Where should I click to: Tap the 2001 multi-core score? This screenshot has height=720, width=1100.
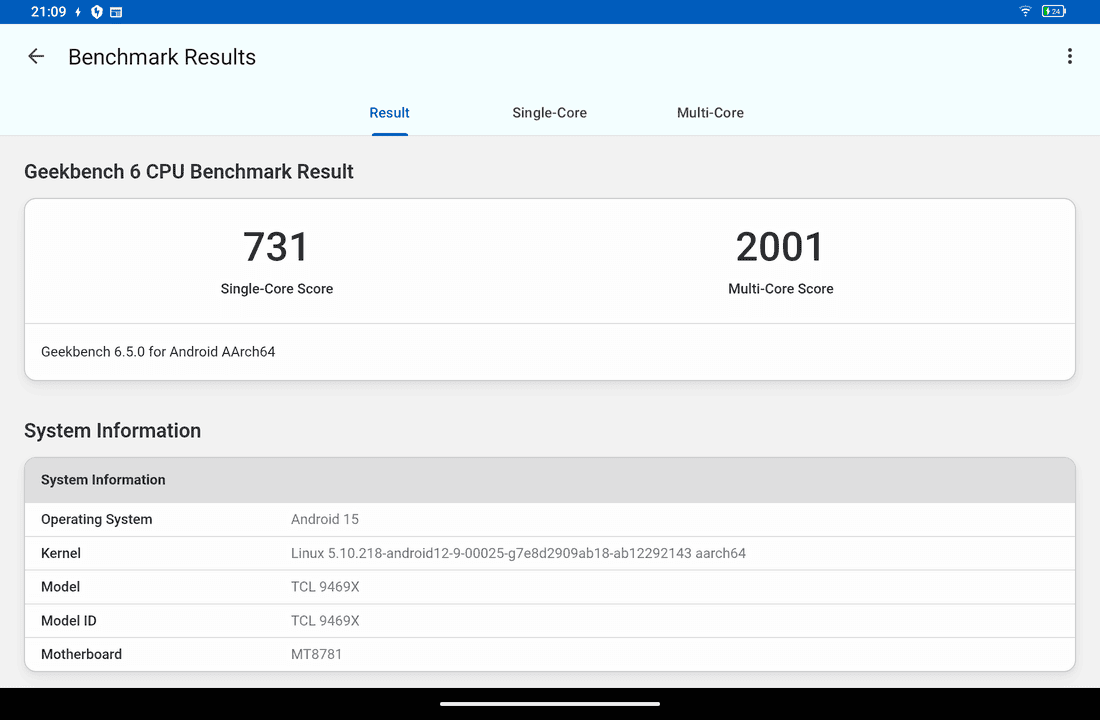pyautogui.click(x=780, y=248)
